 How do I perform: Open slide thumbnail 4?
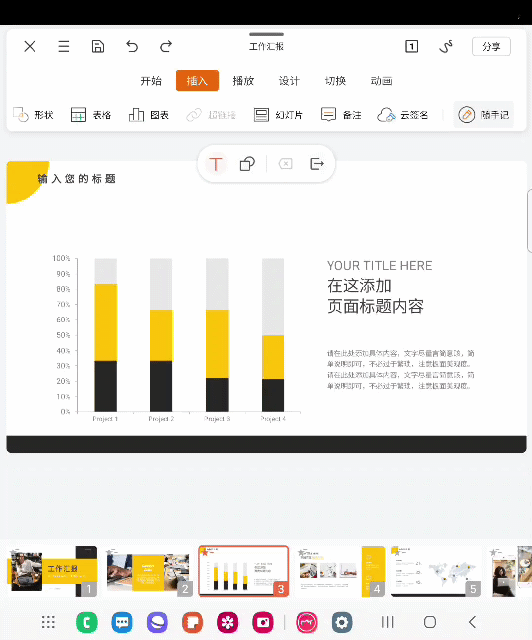340,571
